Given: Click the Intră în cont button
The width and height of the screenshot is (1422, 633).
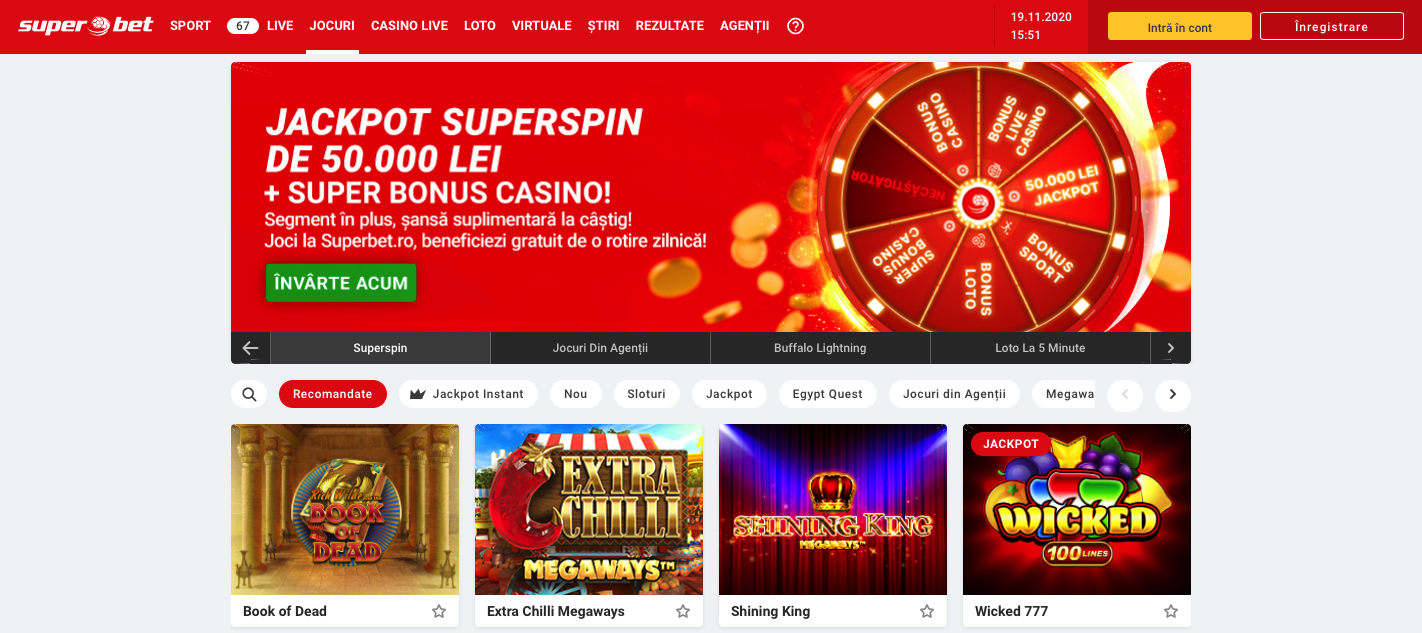Looking at the screenshot, I should 1180,27.
